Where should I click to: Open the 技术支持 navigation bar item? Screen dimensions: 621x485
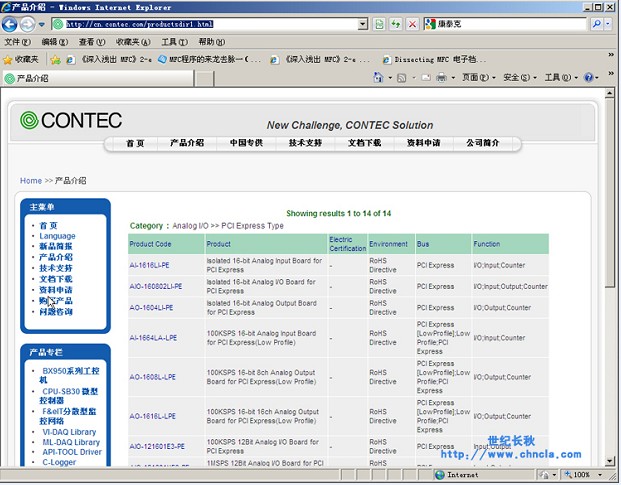point(305,143)
